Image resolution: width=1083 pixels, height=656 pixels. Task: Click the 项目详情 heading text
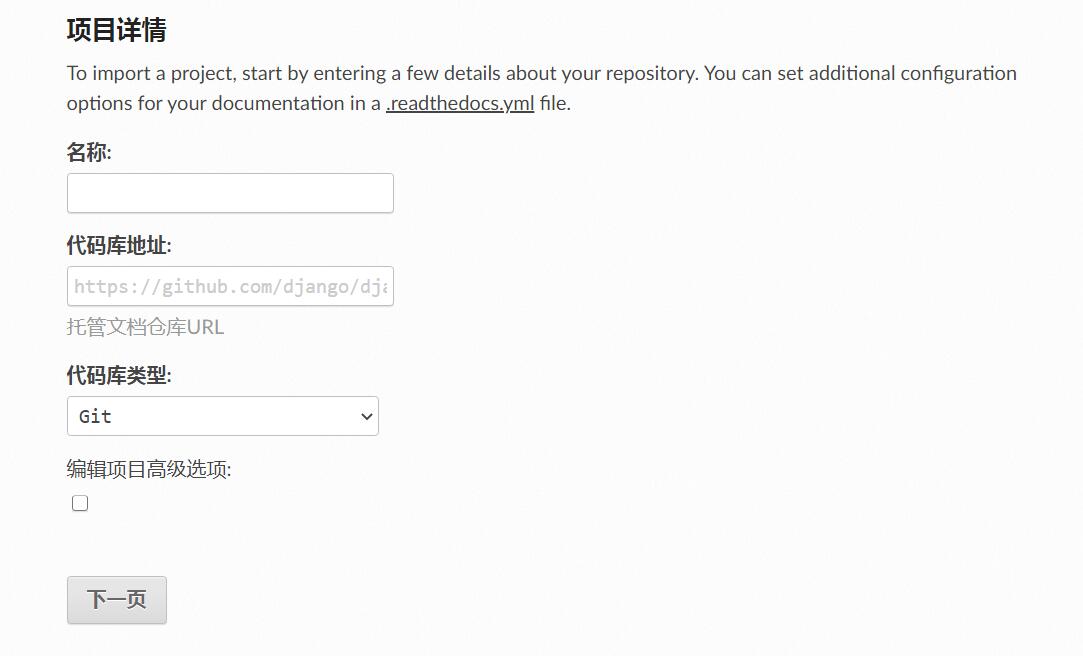(117, 30)
